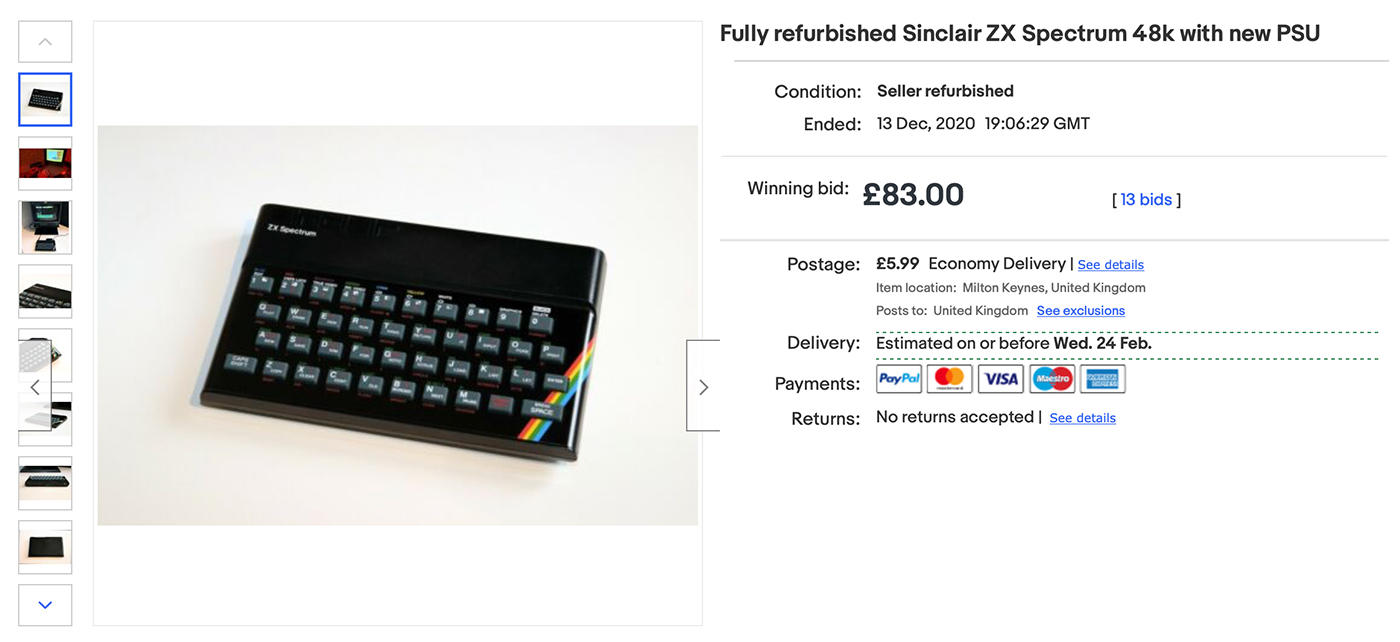Click the main ZX Spectrum product photo
Image resolution: width=1400 pixels, height=642 pixels.
[x=397, y=325]
